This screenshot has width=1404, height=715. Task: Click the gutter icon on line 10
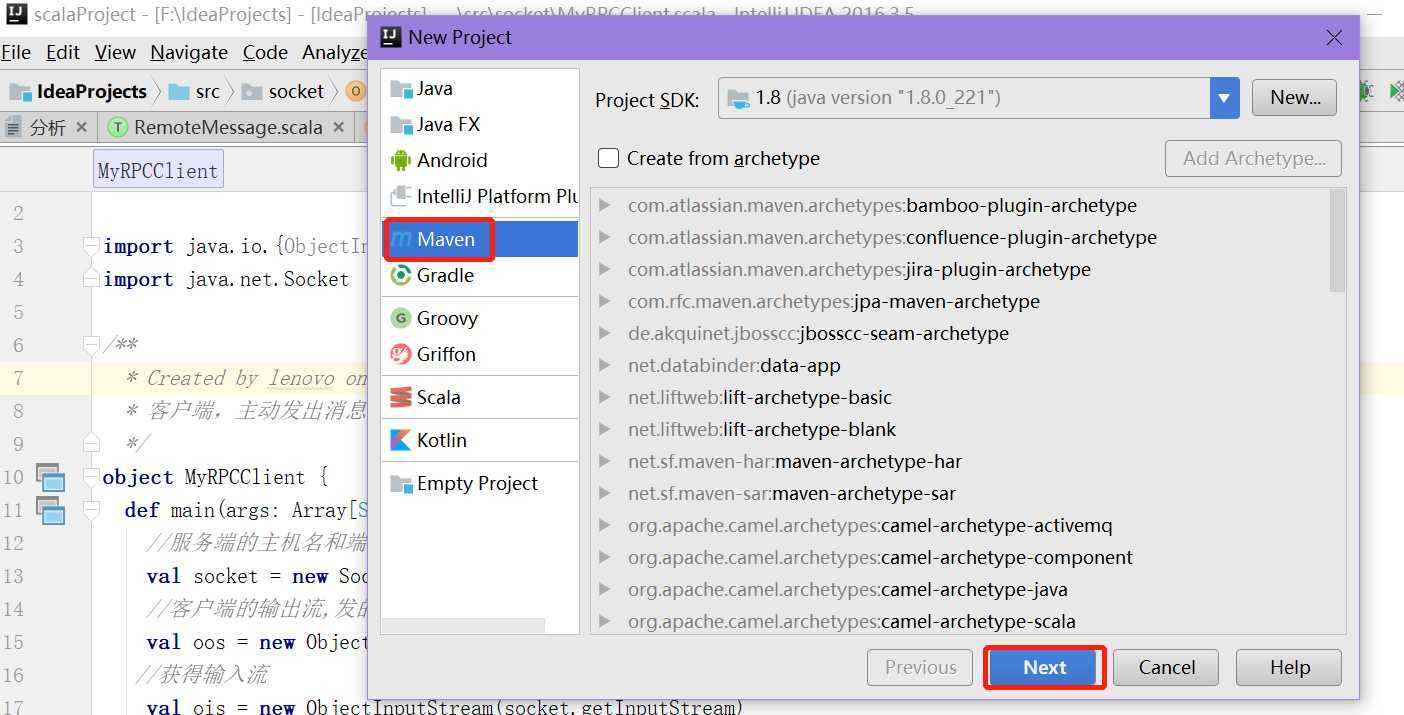[50, 477]
